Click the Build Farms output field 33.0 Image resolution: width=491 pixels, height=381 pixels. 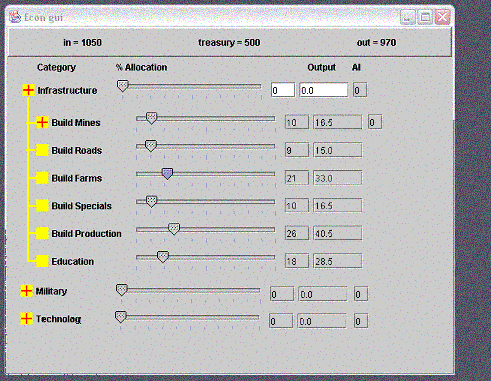click(x=337, y=178)
